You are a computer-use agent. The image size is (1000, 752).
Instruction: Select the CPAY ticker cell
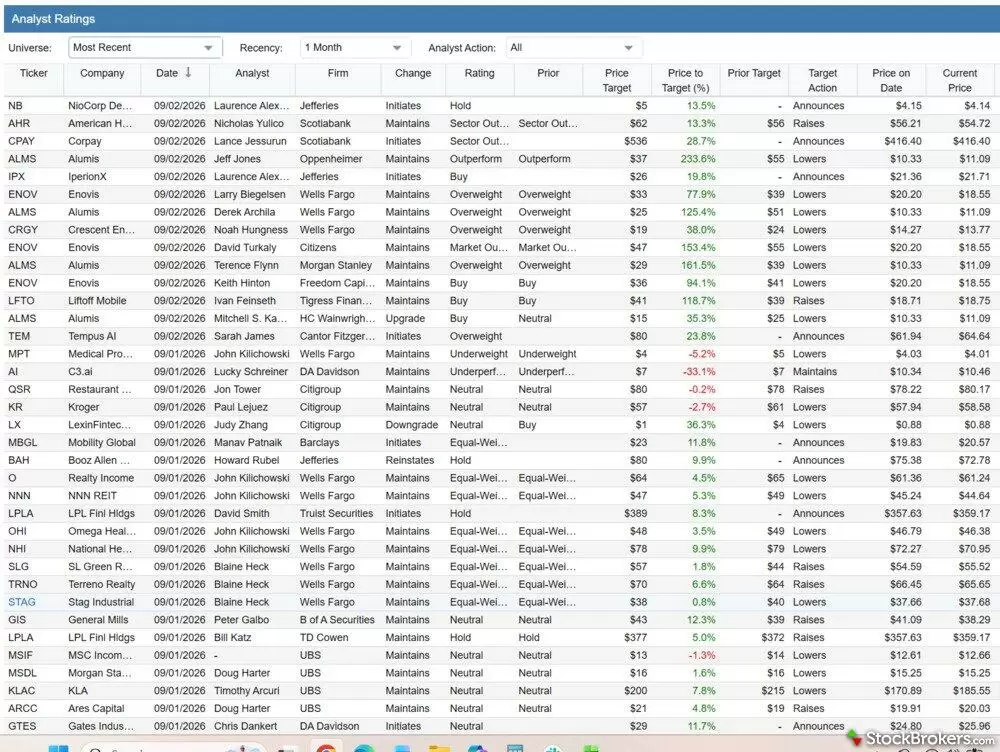(21, 141)
